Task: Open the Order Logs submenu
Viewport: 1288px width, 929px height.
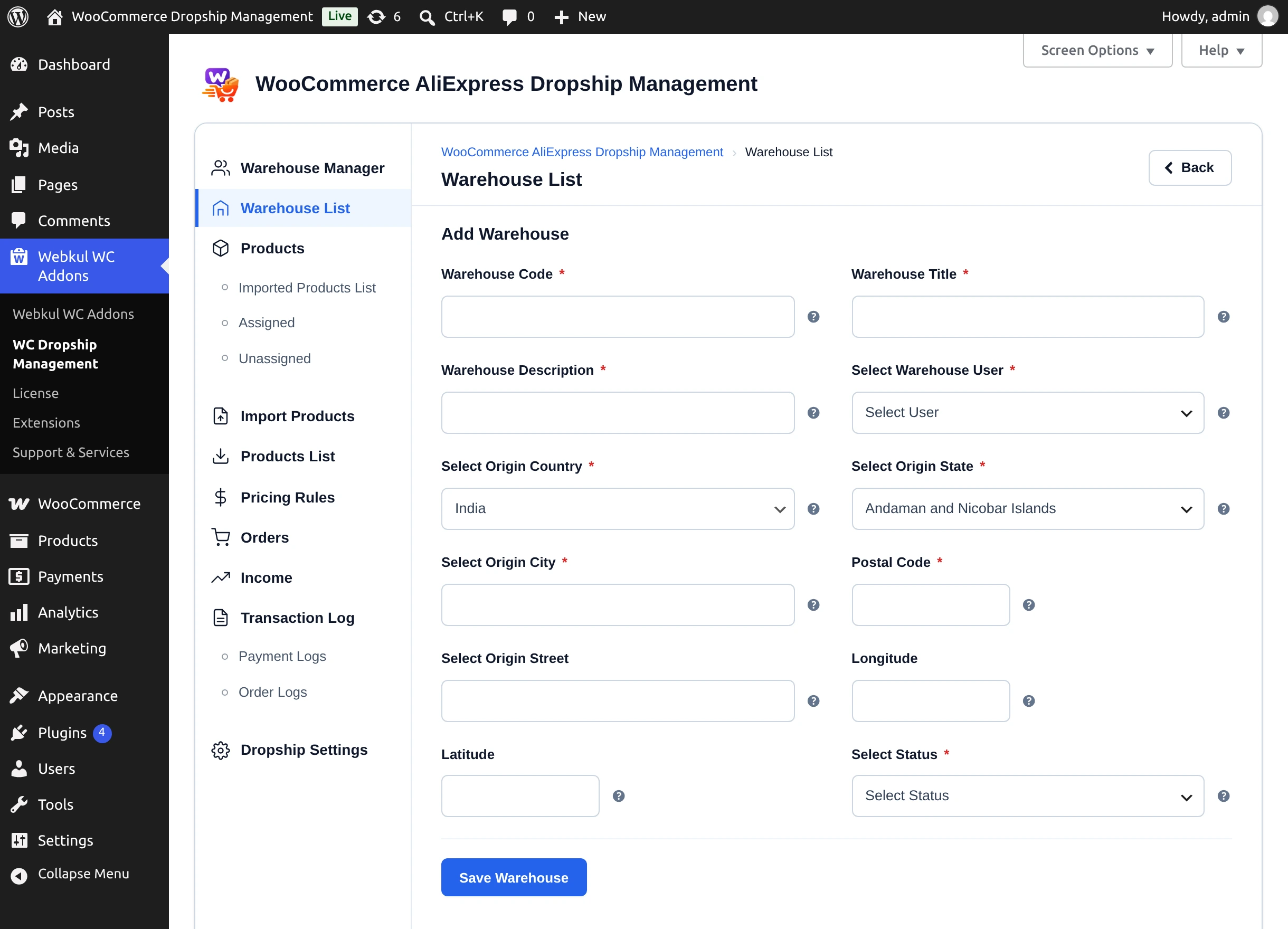Action: (x=272, y=691)
